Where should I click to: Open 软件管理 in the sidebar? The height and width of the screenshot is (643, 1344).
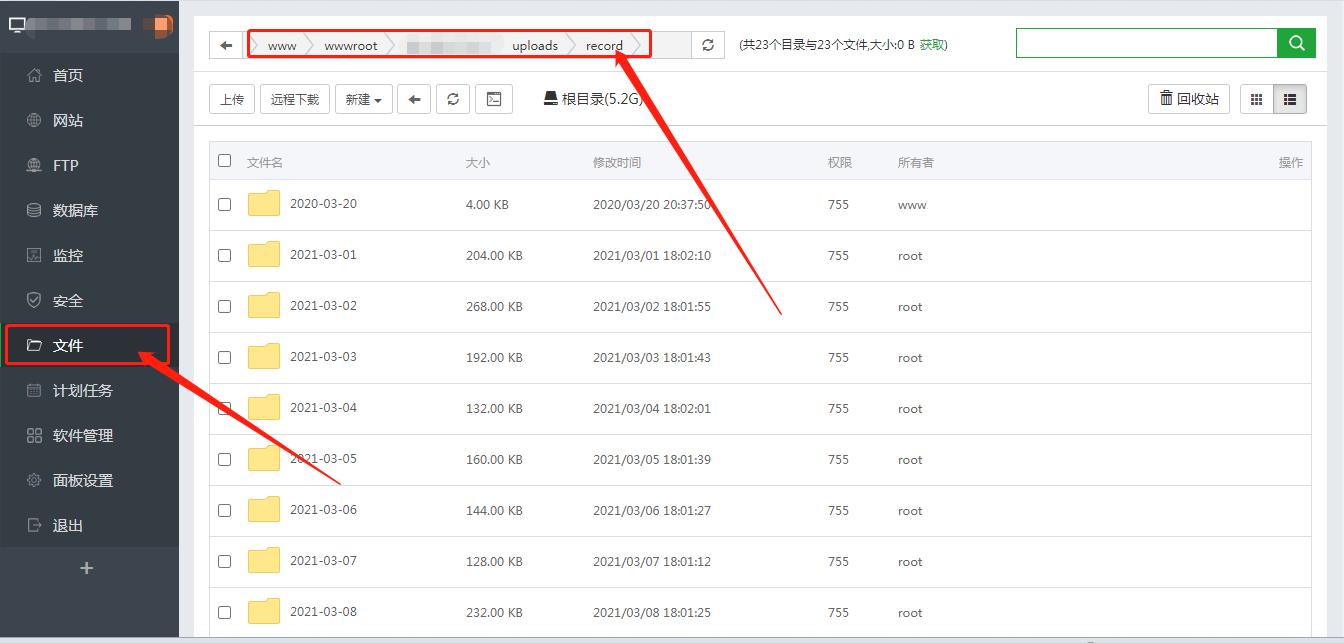point(89,436)
